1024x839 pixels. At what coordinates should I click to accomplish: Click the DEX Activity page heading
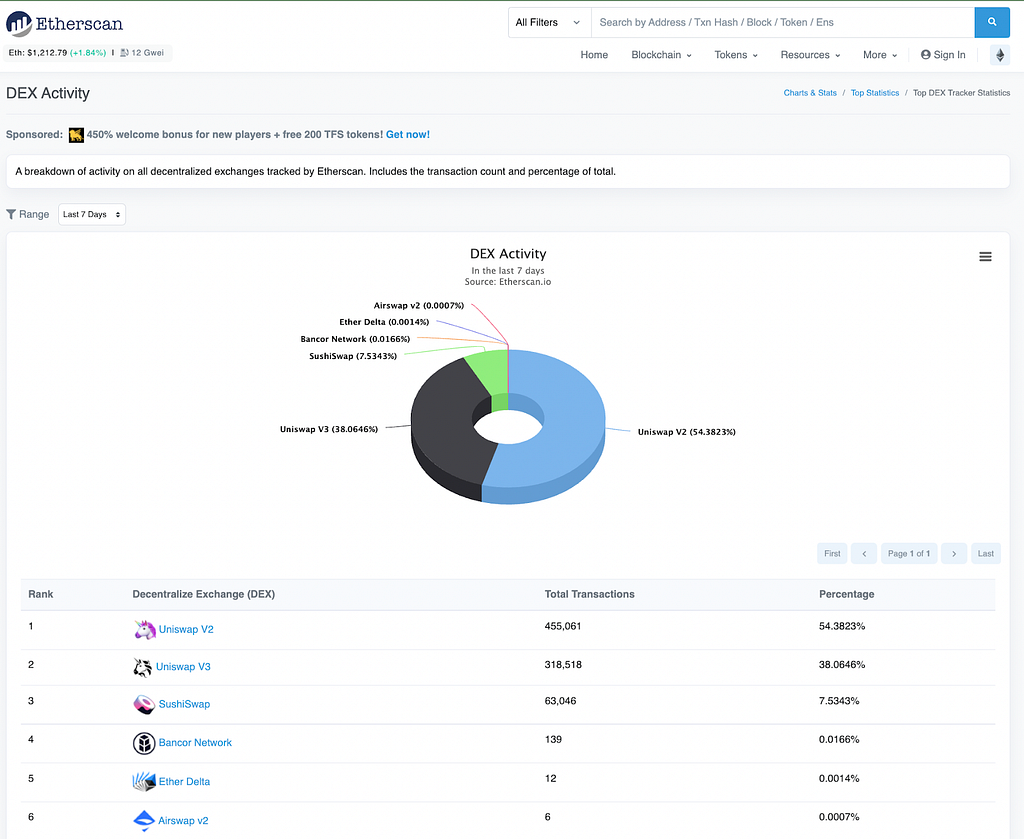[48, 93]
